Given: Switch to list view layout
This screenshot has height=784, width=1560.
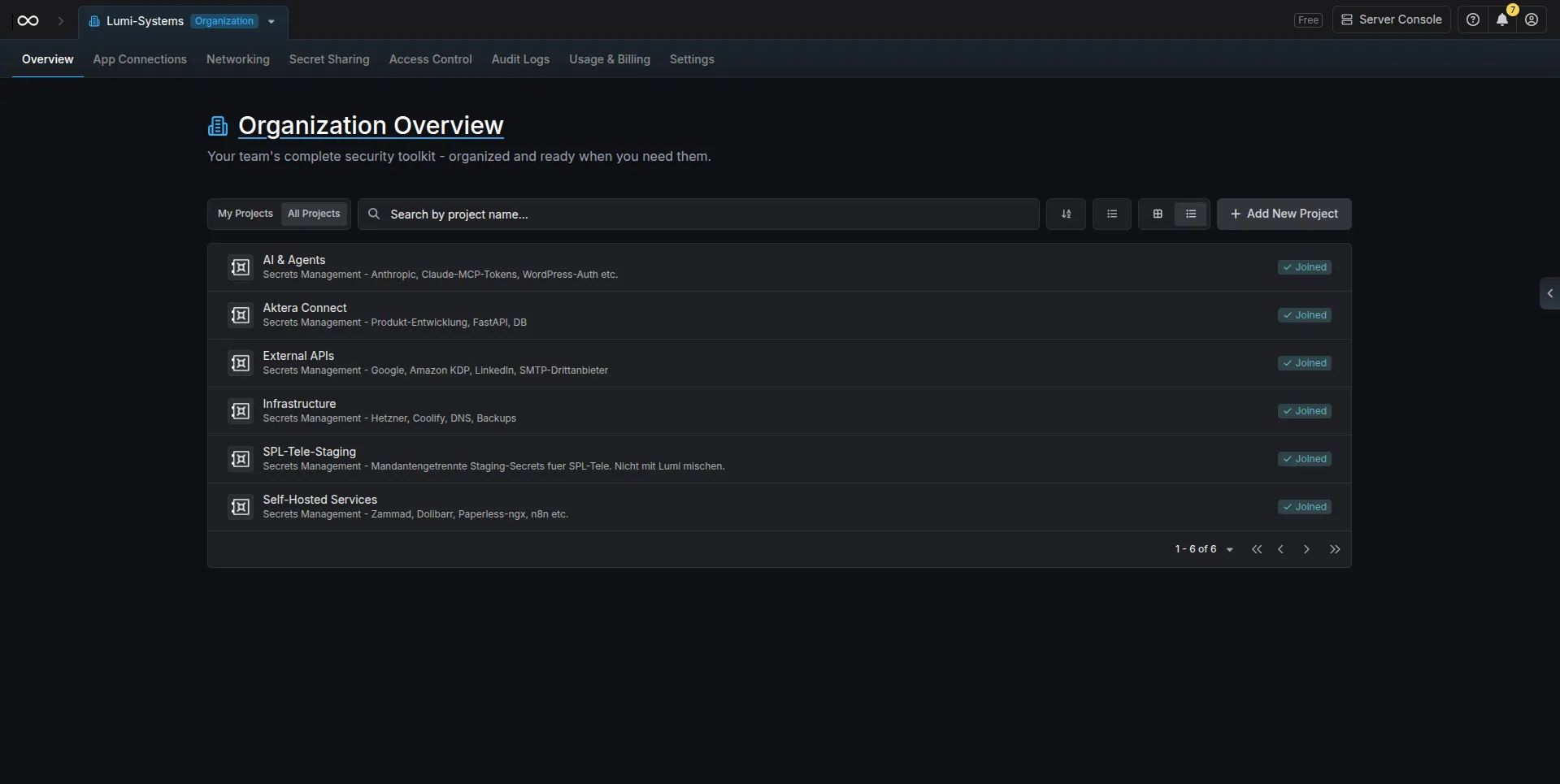Looking at the screenshot, I should point(1191,214).
